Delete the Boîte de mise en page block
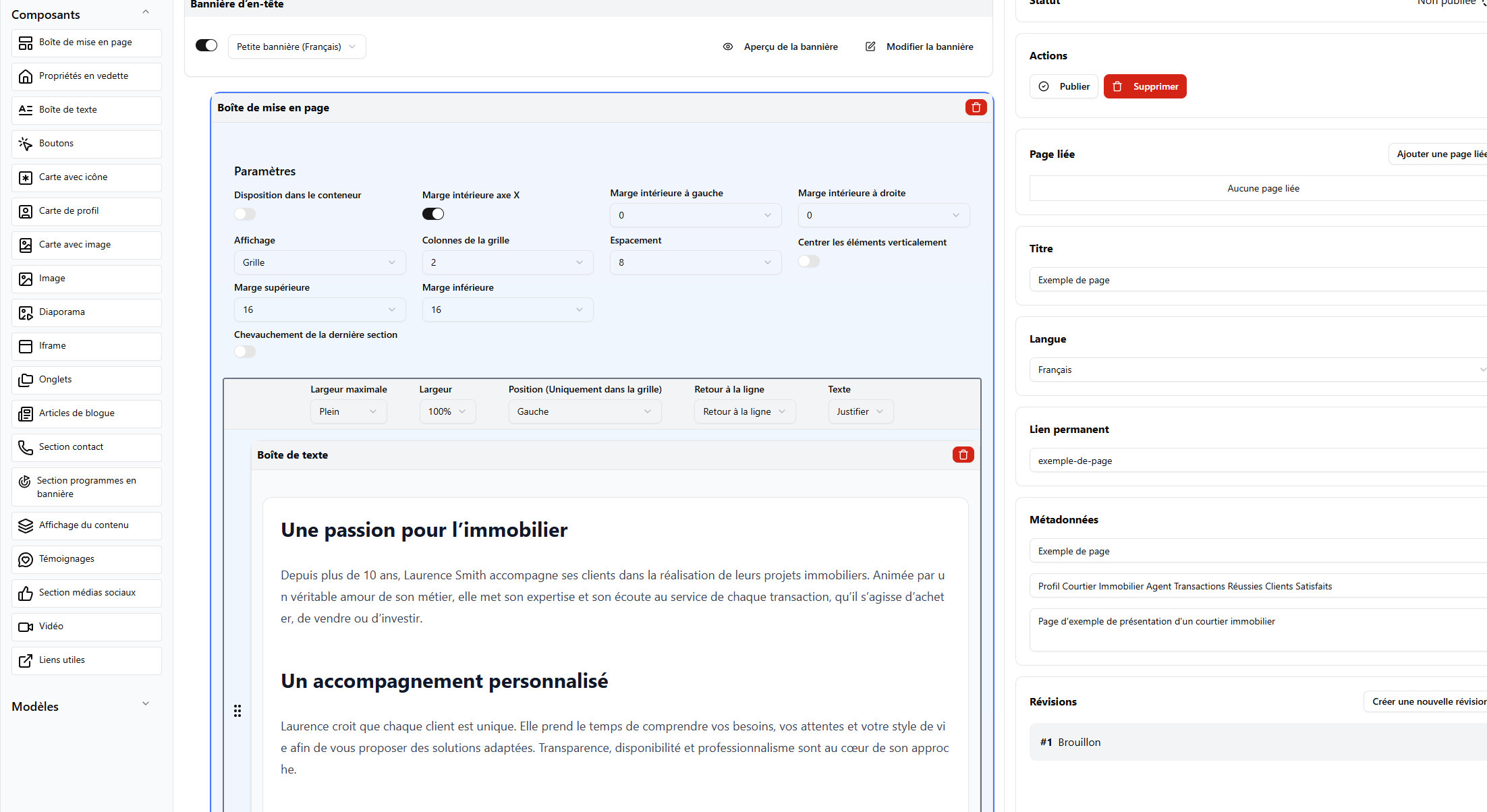This screenshot has width=1487, height=812. coord(976,107)
